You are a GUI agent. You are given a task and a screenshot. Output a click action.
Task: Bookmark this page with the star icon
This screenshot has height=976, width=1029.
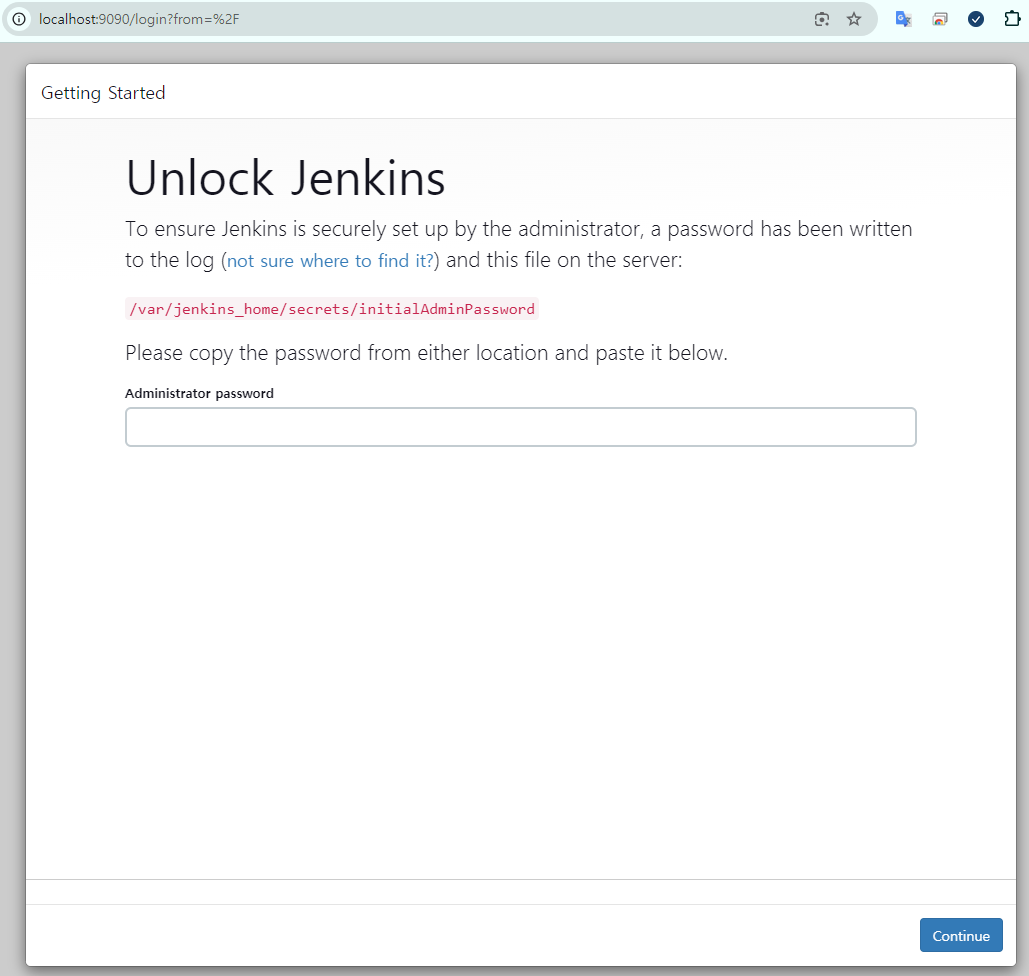point(854,19)
